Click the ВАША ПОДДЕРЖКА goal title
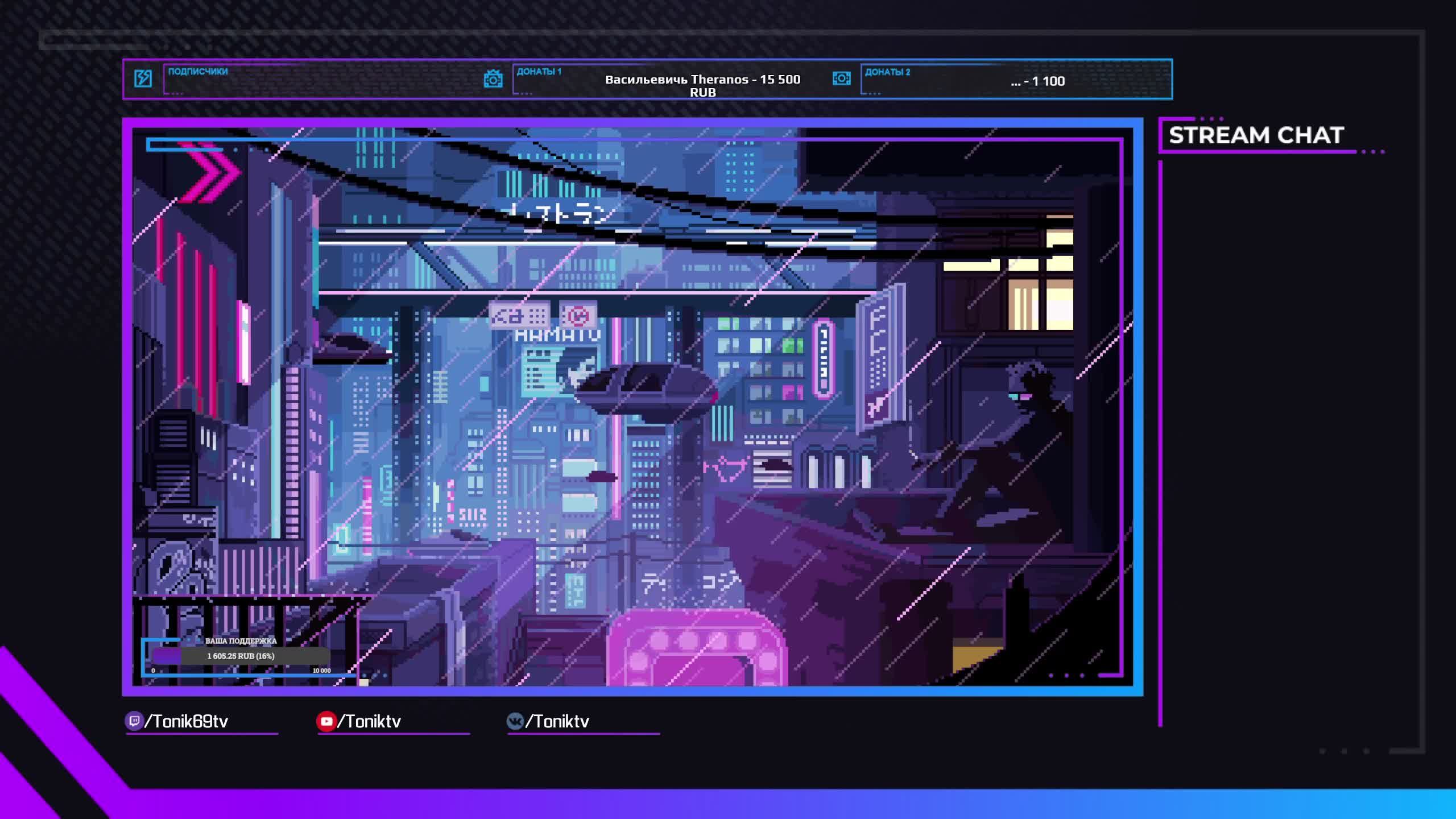The image size is (1456, 819). 241,641
